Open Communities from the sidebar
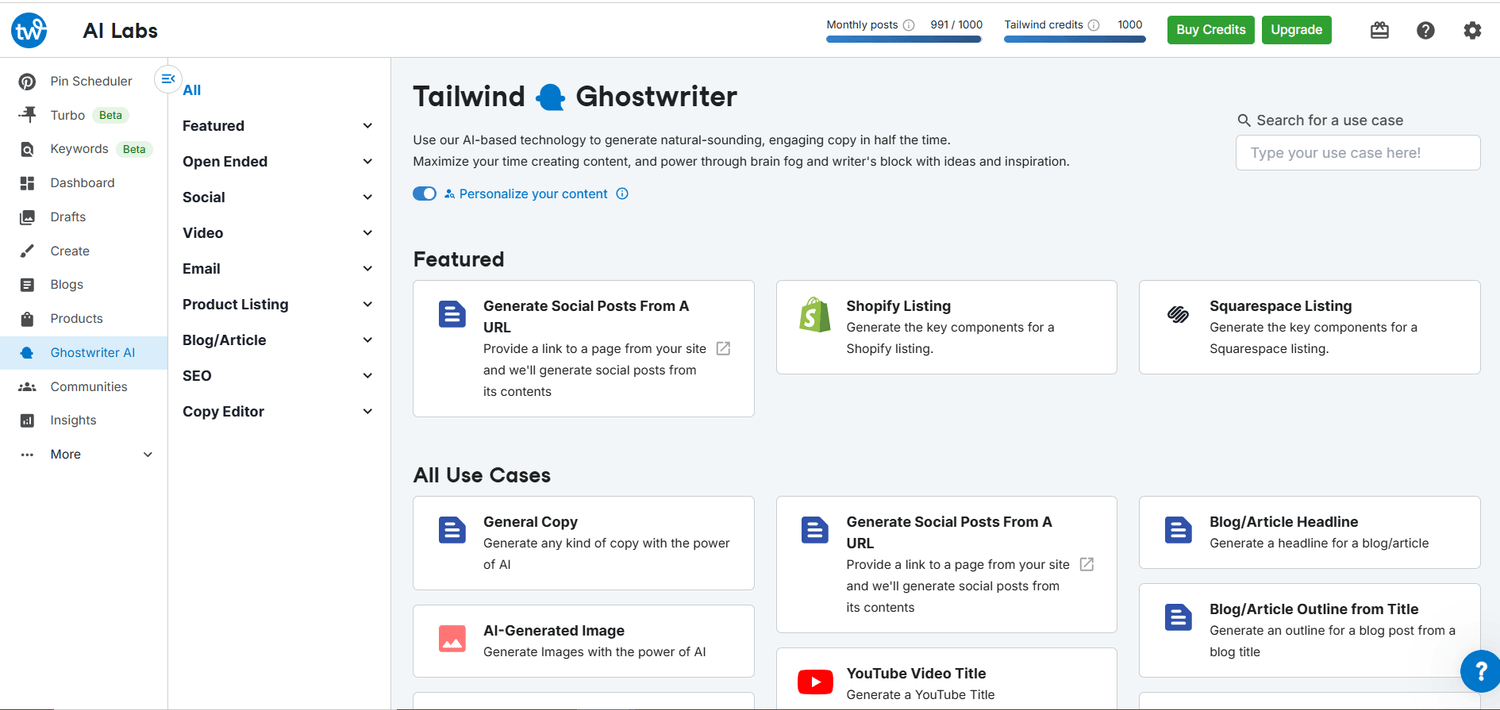This screenshot has height=710, width=1500. click(89, 387)
